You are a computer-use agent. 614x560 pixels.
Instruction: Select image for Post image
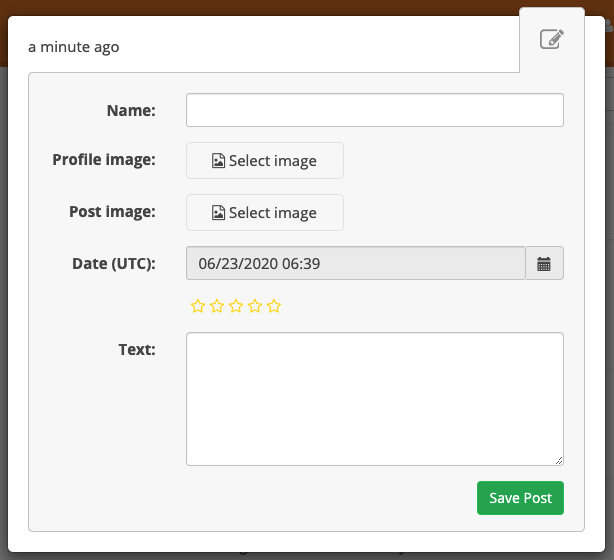tap(265, 213)
